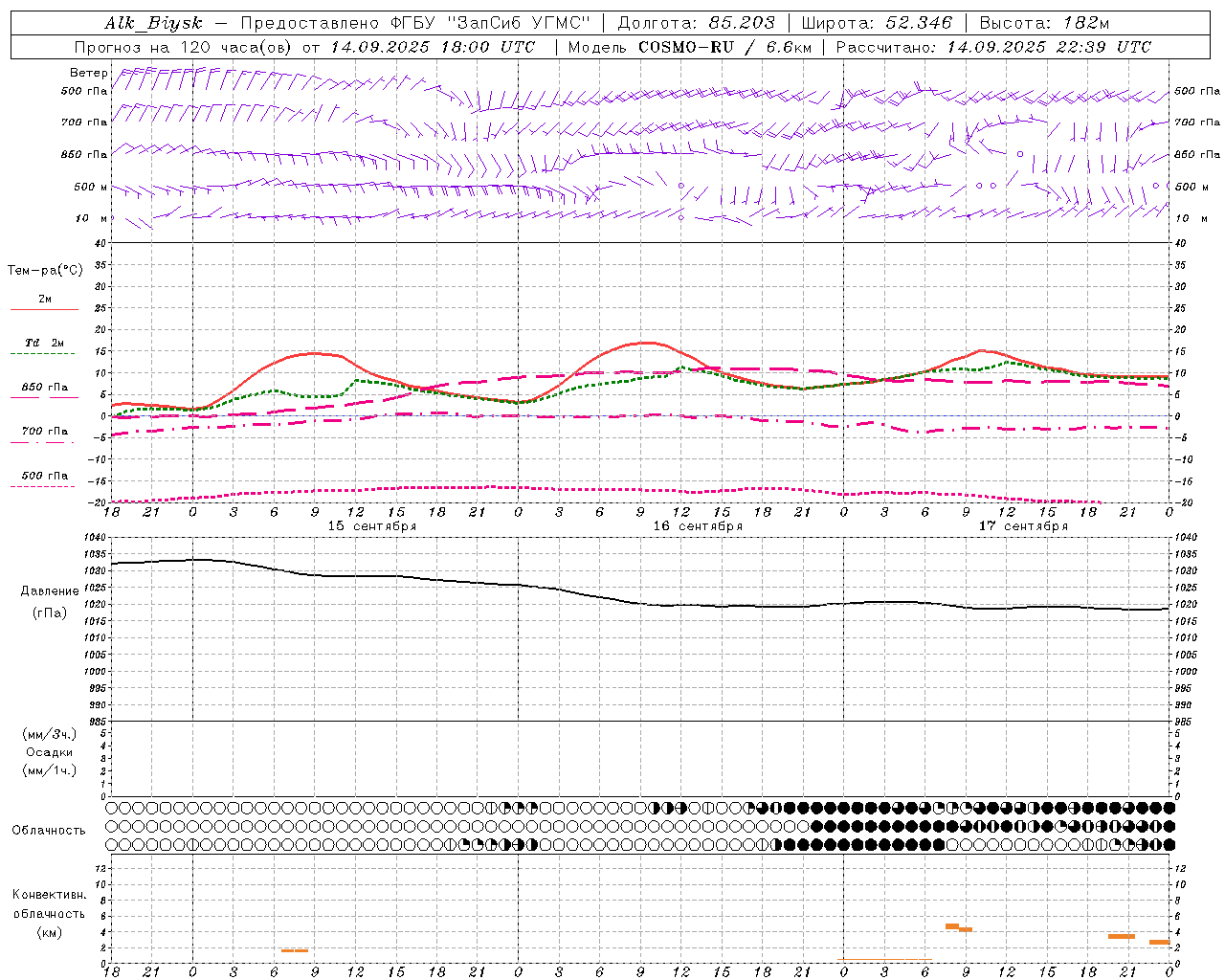Click the 'Облачность' cloud cover row label
The height and width of the screenshot is (980, 1225).
[x=49, y=831]
